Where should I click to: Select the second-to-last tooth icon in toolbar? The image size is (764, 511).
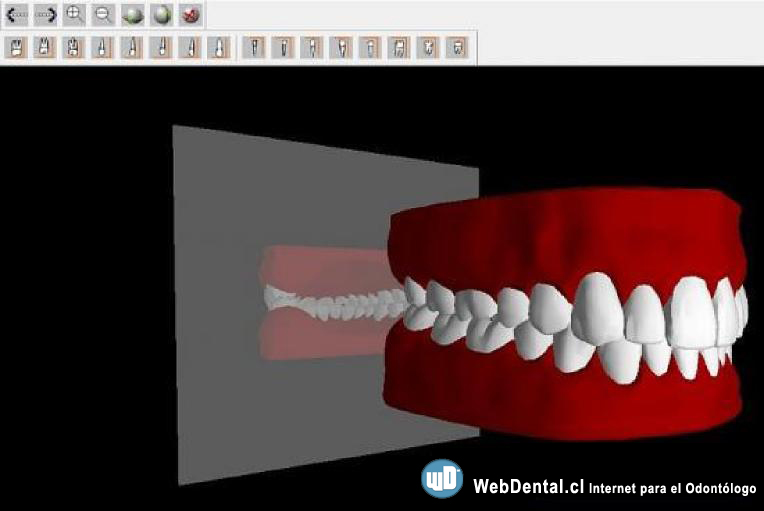coord(428,47)
